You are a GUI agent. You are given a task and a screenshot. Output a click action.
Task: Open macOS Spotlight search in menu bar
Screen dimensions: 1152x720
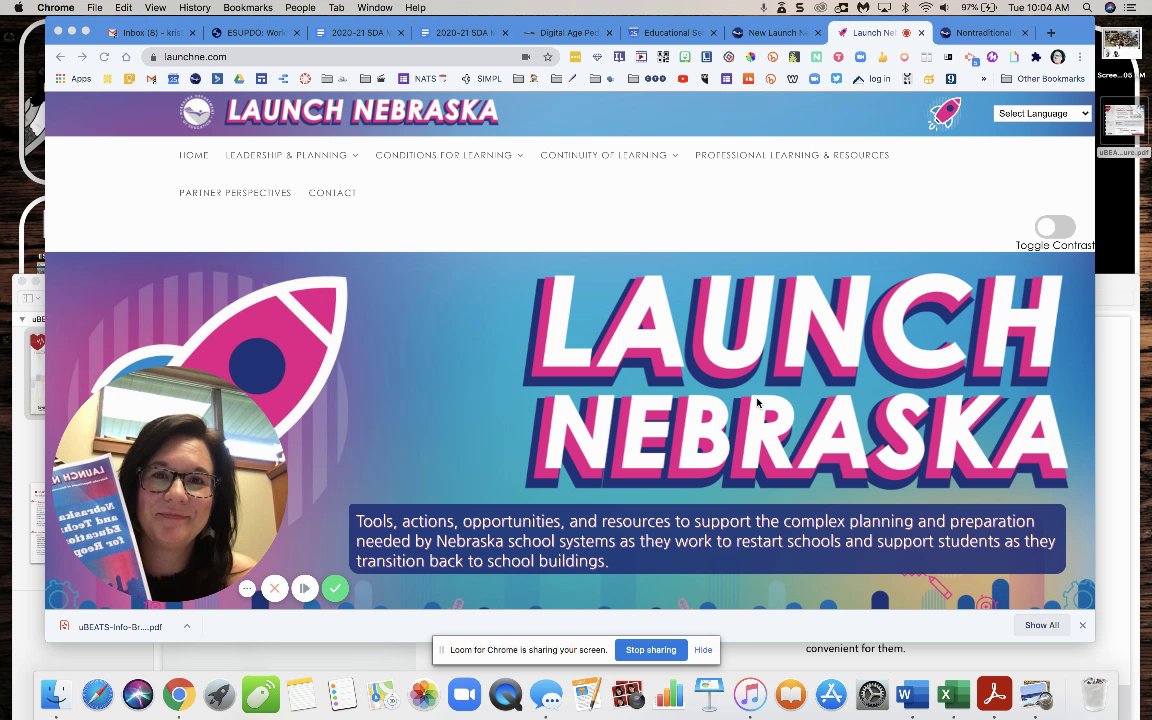[1087, 7]
